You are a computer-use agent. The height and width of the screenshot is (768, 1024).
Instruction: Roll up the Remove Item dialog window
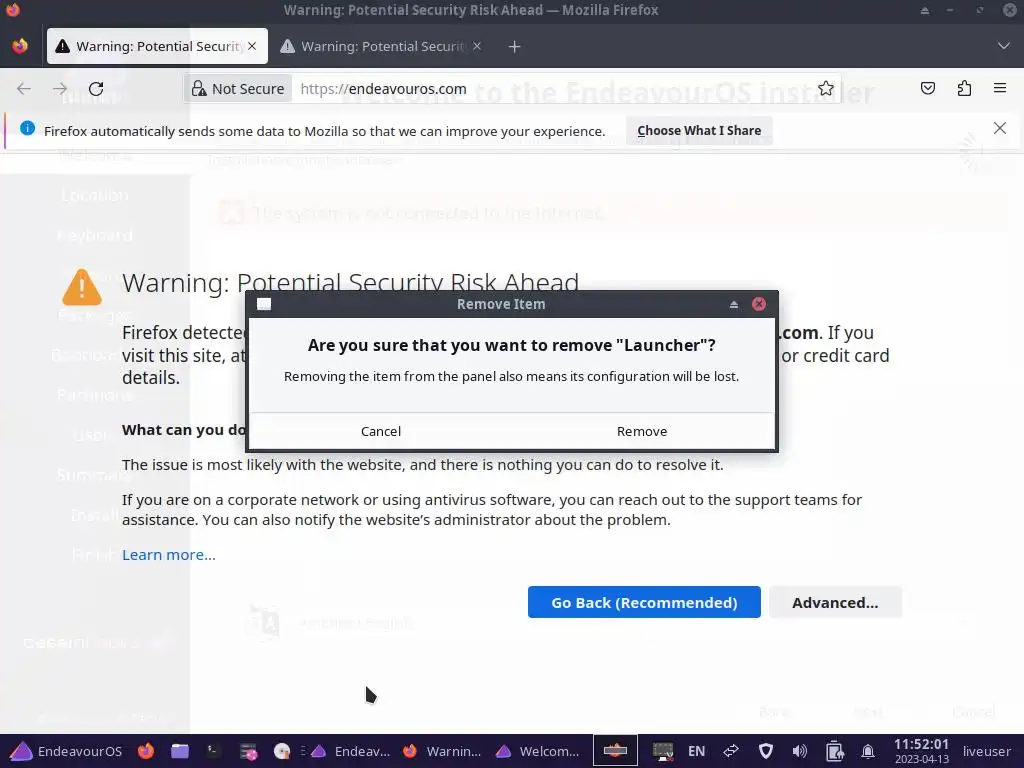pos(733,304)
